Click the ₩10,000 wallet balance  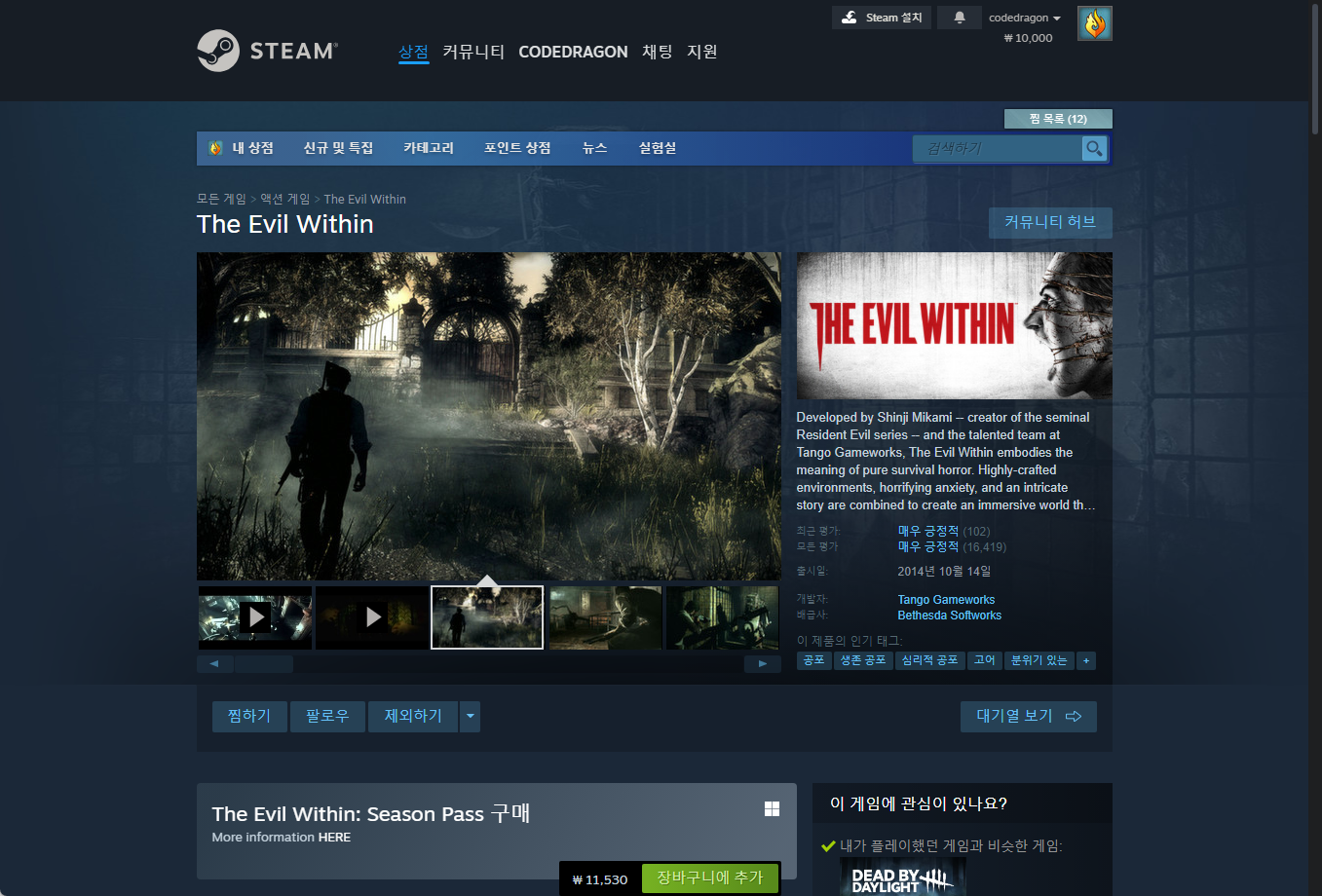pos(1029,38)
